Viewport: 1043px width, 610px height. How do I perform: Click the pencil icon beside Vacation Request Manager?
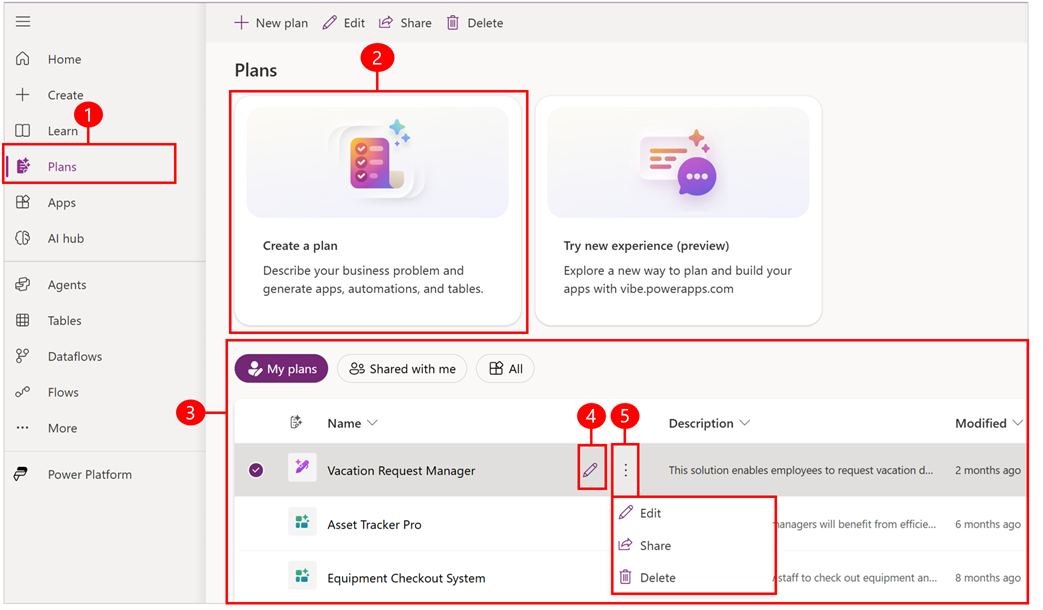[x=590, y=469]
